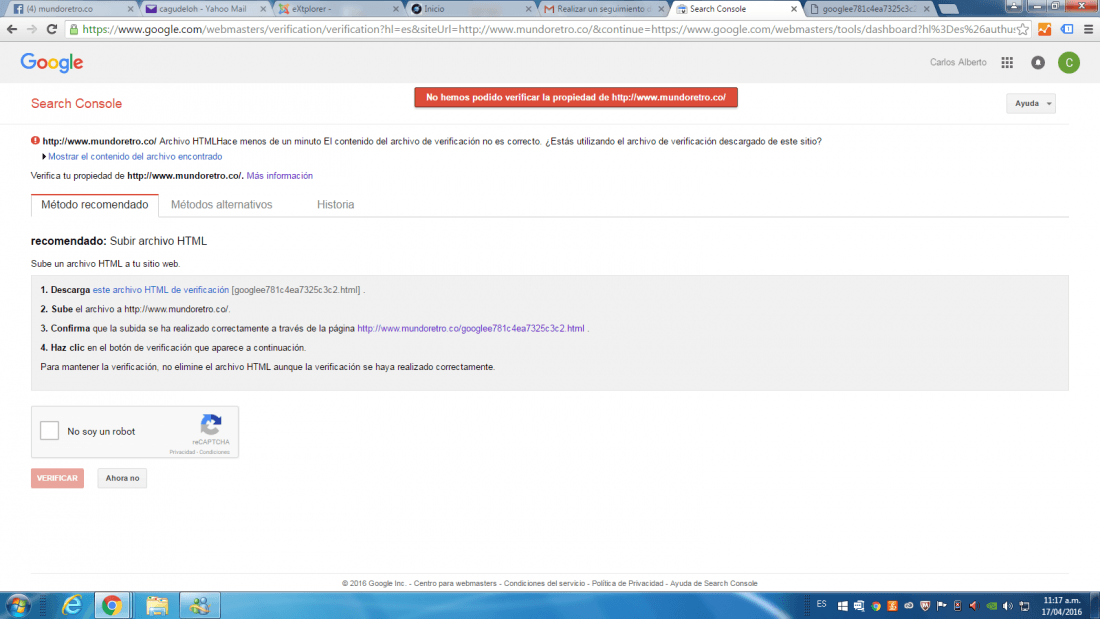Close the Search Console browser tab

click(793, 9)
